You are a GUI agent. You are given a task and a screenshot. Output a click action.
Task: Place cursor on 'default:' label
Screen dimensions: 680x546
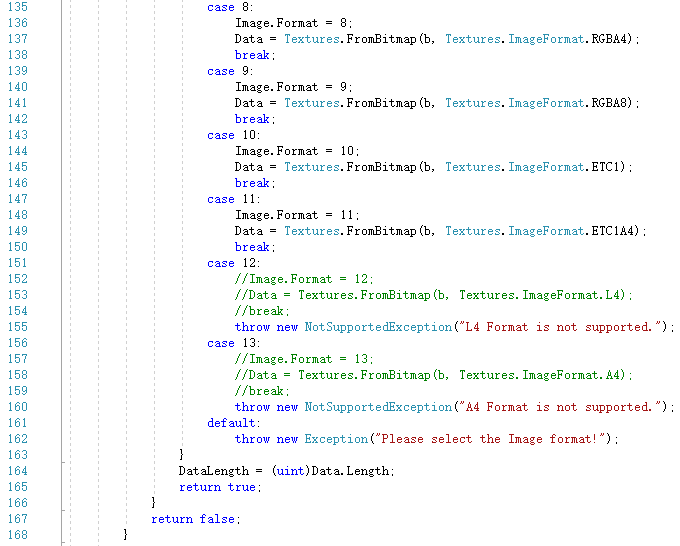234,423
